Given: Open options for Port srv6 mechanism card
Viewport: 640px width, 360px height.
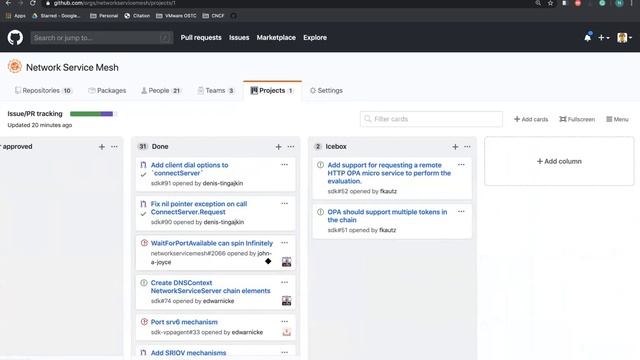Looking at the screenshot, I should 284,321.
